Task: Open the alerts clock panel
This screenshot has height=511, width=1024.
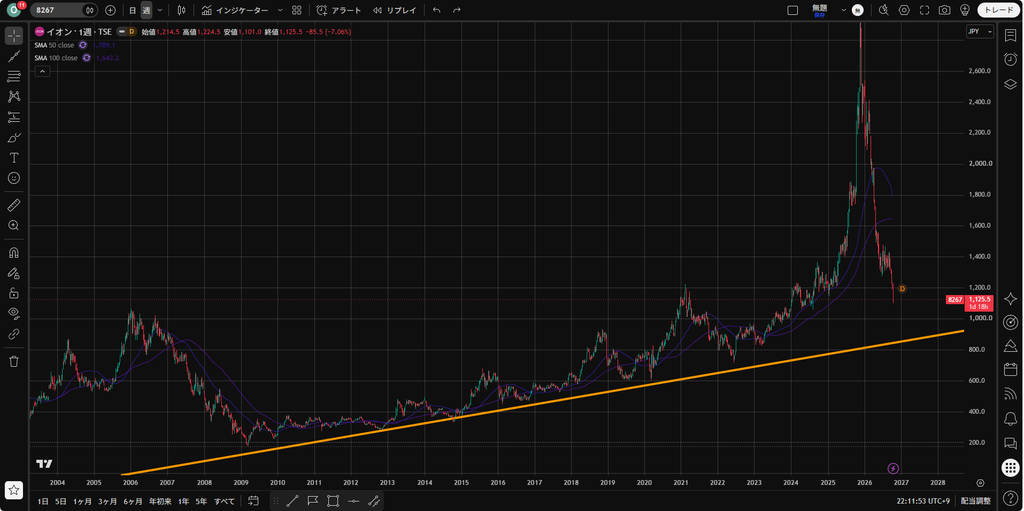Action: tap(1010, 59)
